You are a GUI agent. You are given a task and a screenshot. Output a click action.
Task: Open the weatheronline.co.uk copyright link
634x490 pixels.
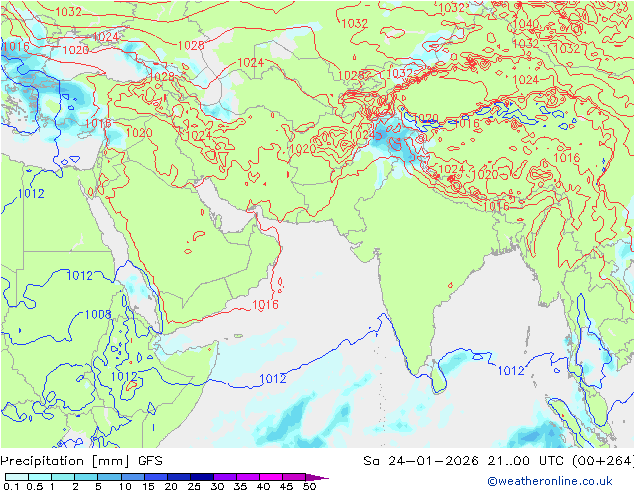550,481
